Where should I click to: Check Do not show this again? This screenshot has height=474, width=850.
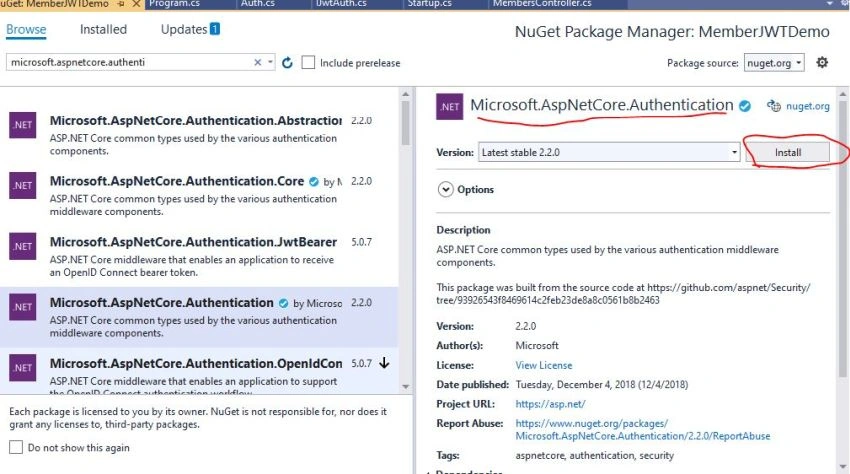tap(16, 447)
